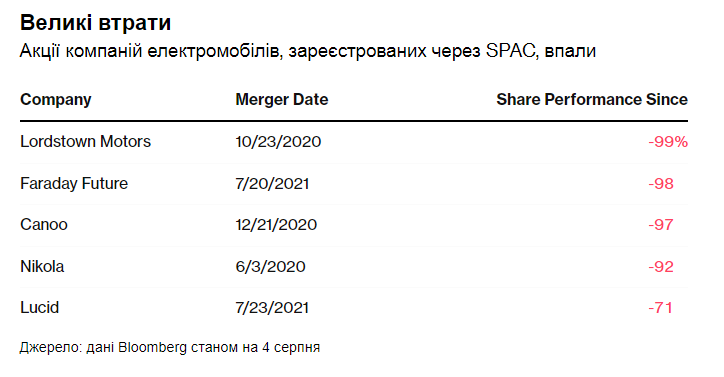This screenshot has width=724, height=377.
Task: Click the -97 share performance value
Action: click(x=661, y=225)
